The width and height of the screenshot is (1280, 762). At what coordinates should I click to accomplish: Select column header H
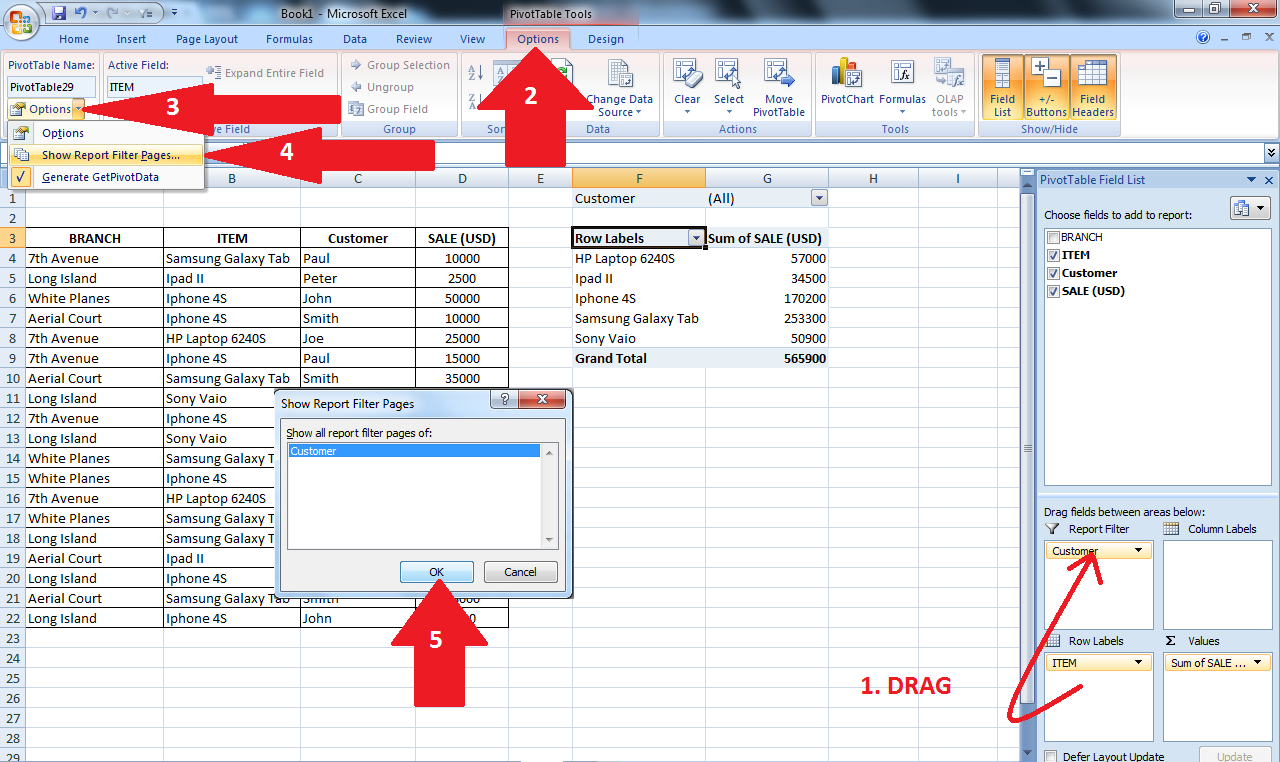pyautogui.click(x=873, y=178)
